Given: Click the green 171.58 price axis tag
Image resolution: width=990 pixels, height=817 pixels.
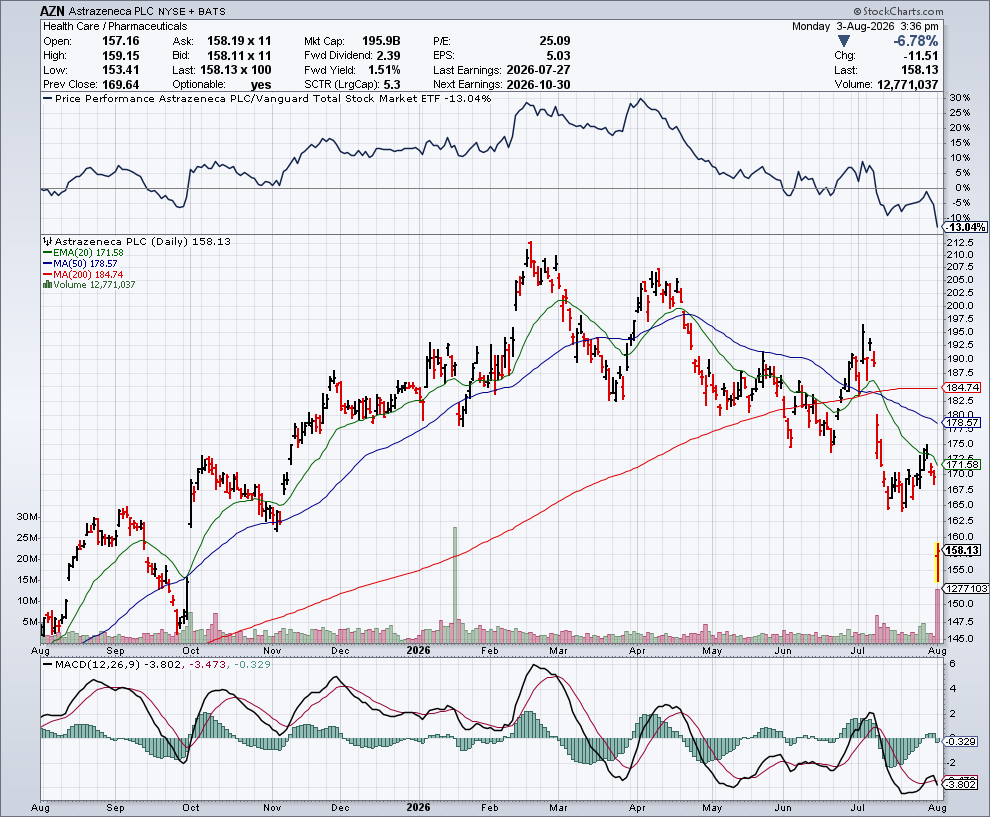Looking at the screenshot, I should [x=962, y=465].
